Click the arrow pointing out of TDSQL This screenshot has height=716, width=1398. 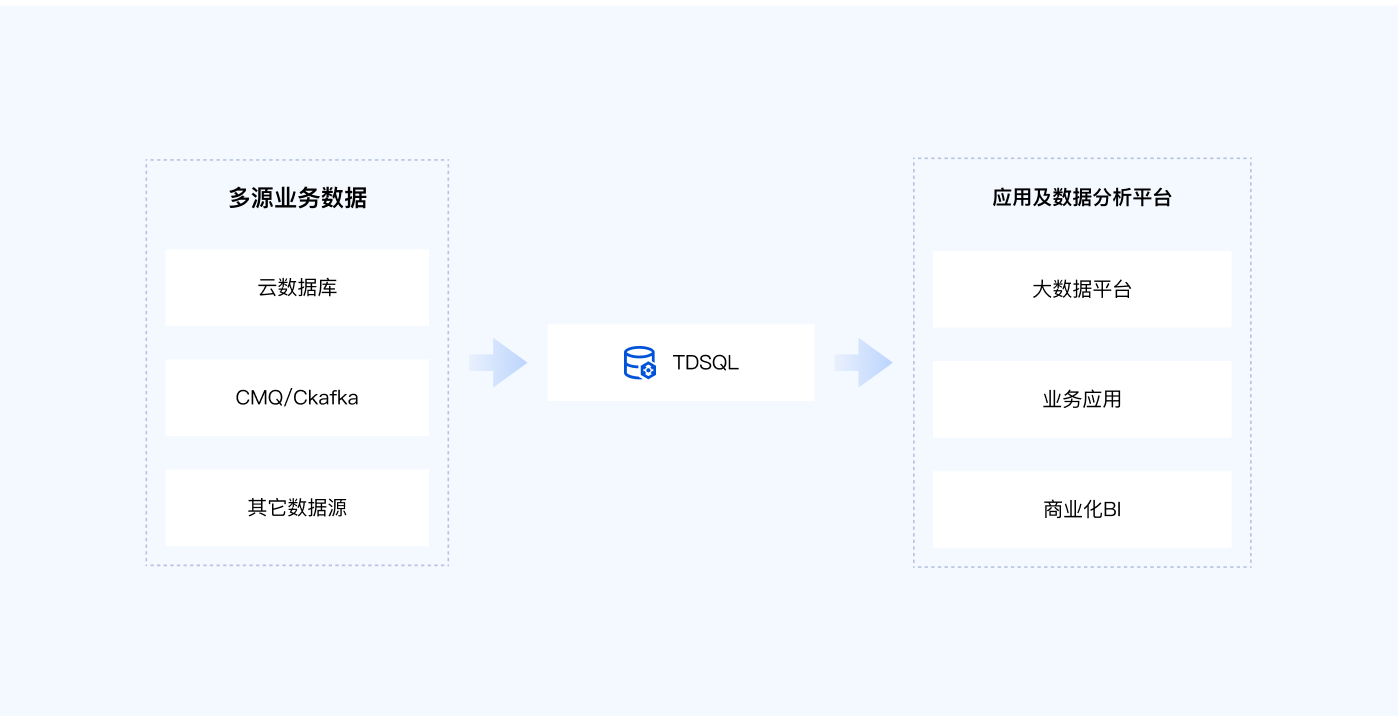[x=863, y=363]
